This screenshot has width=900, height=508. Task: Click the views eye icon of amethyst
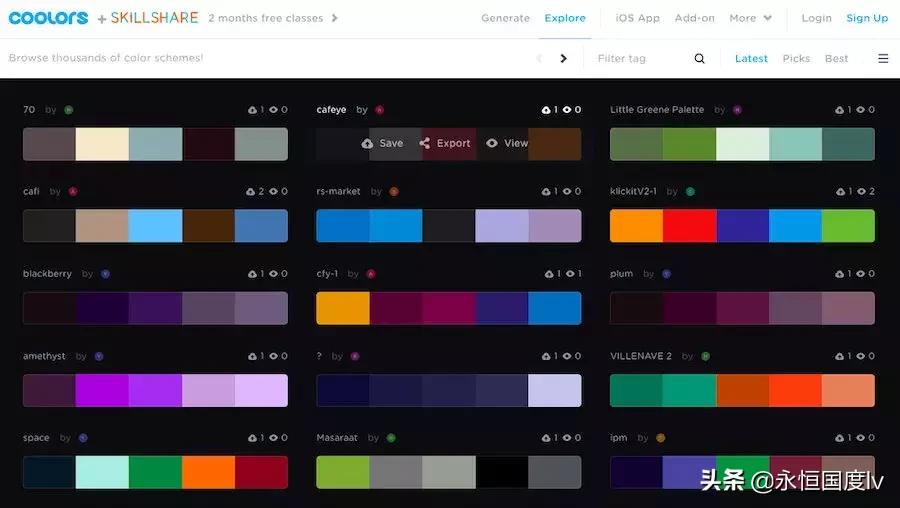click(274, 356)
